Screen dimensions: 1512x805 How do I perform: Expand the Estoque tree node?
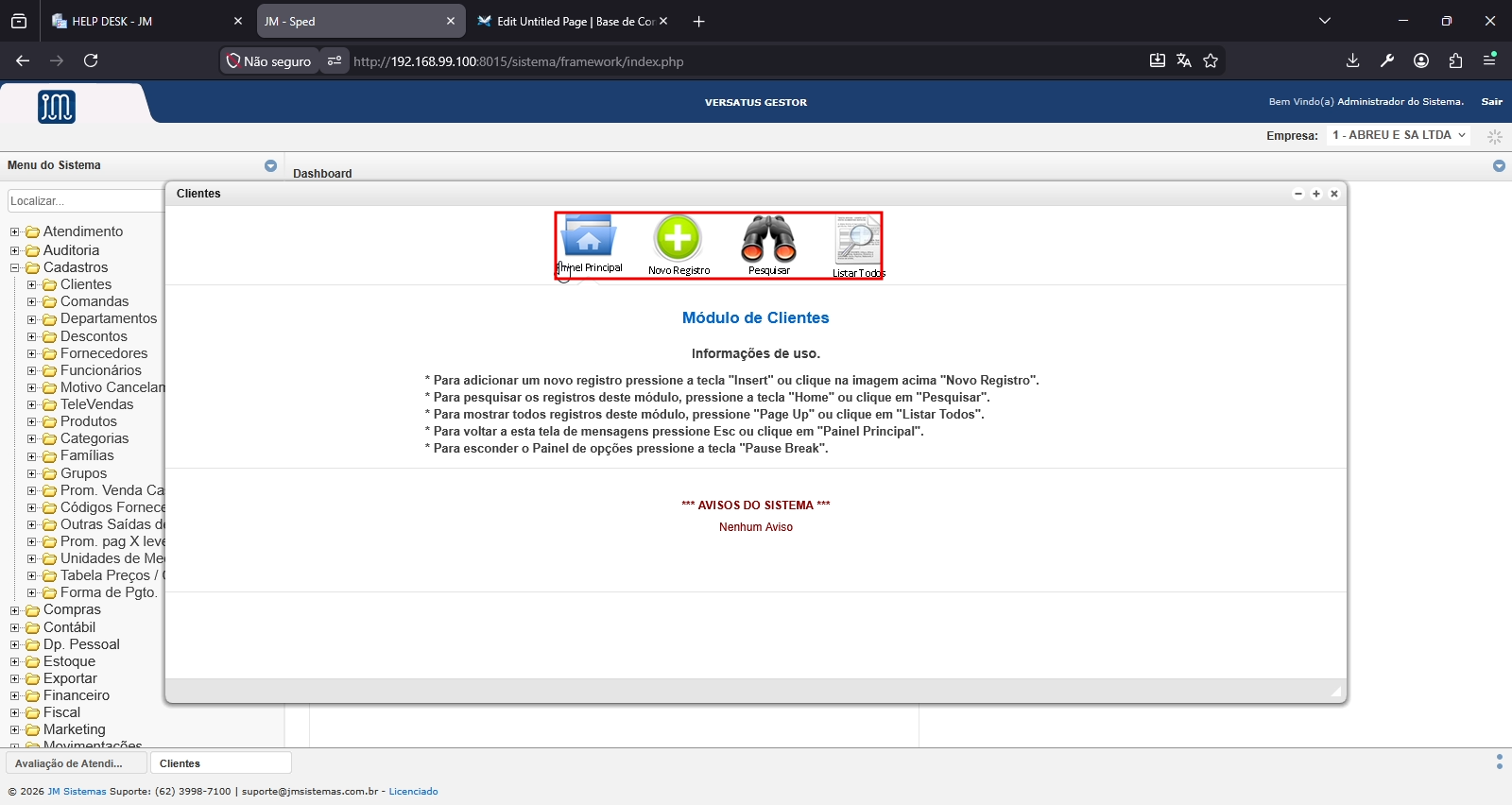tap(15, 661)
